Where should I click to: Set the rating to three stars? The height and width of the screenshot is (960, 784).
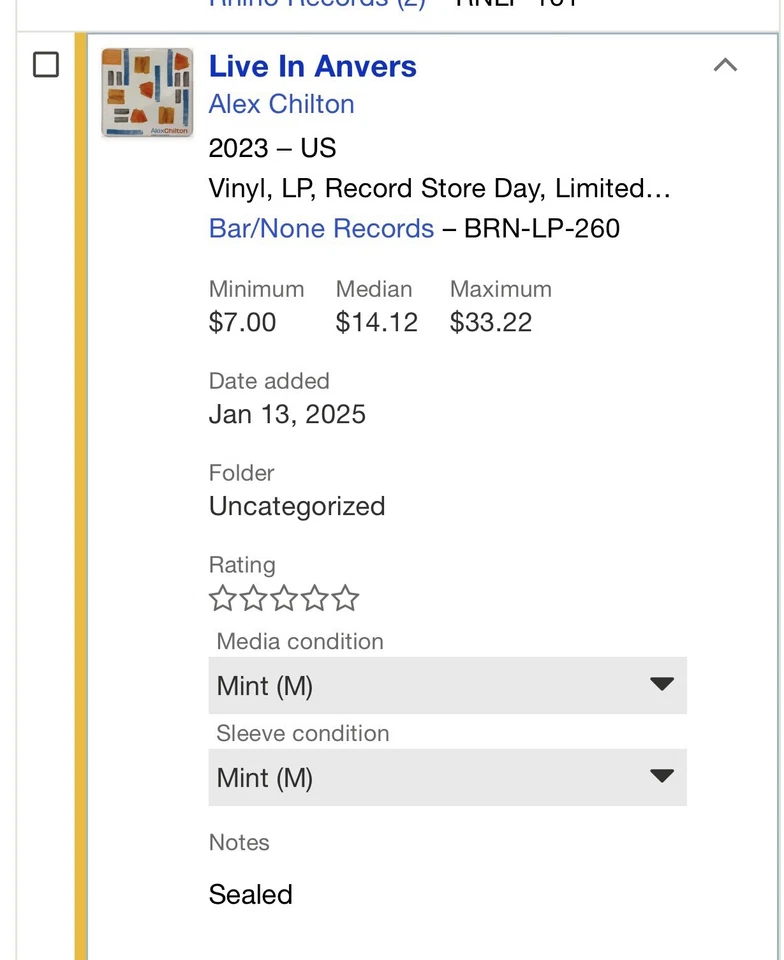tap(284, 599)
